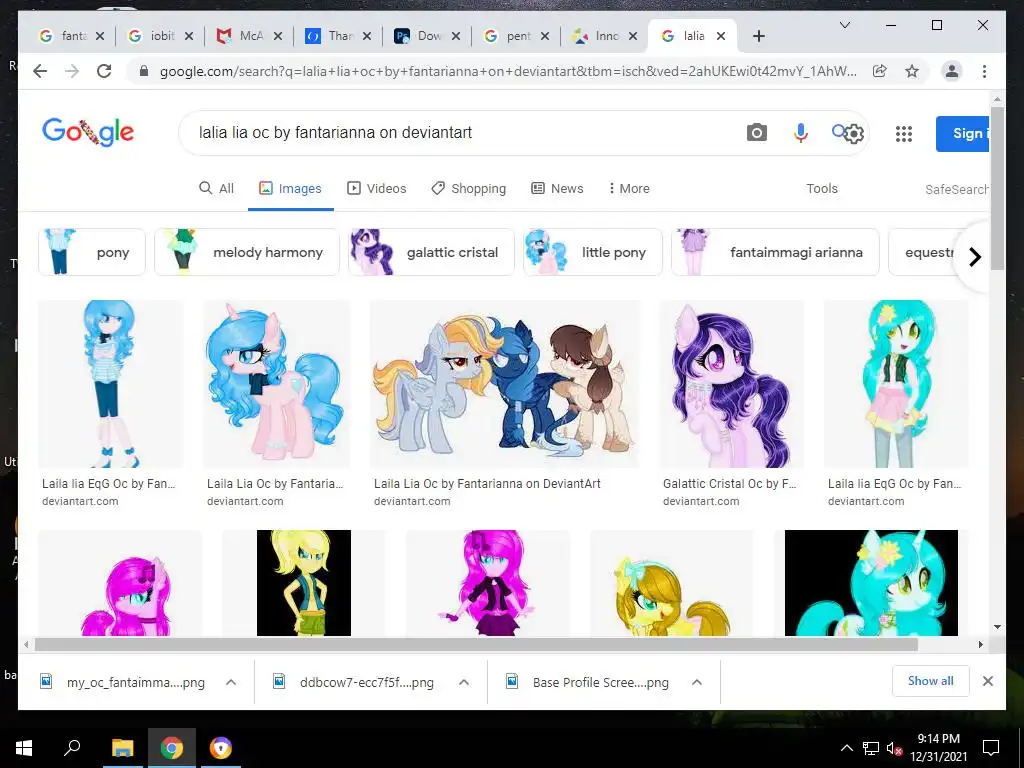Click the address bar URL
Viewport: 1024px width, 768px height.
click(x=508, y=71)
